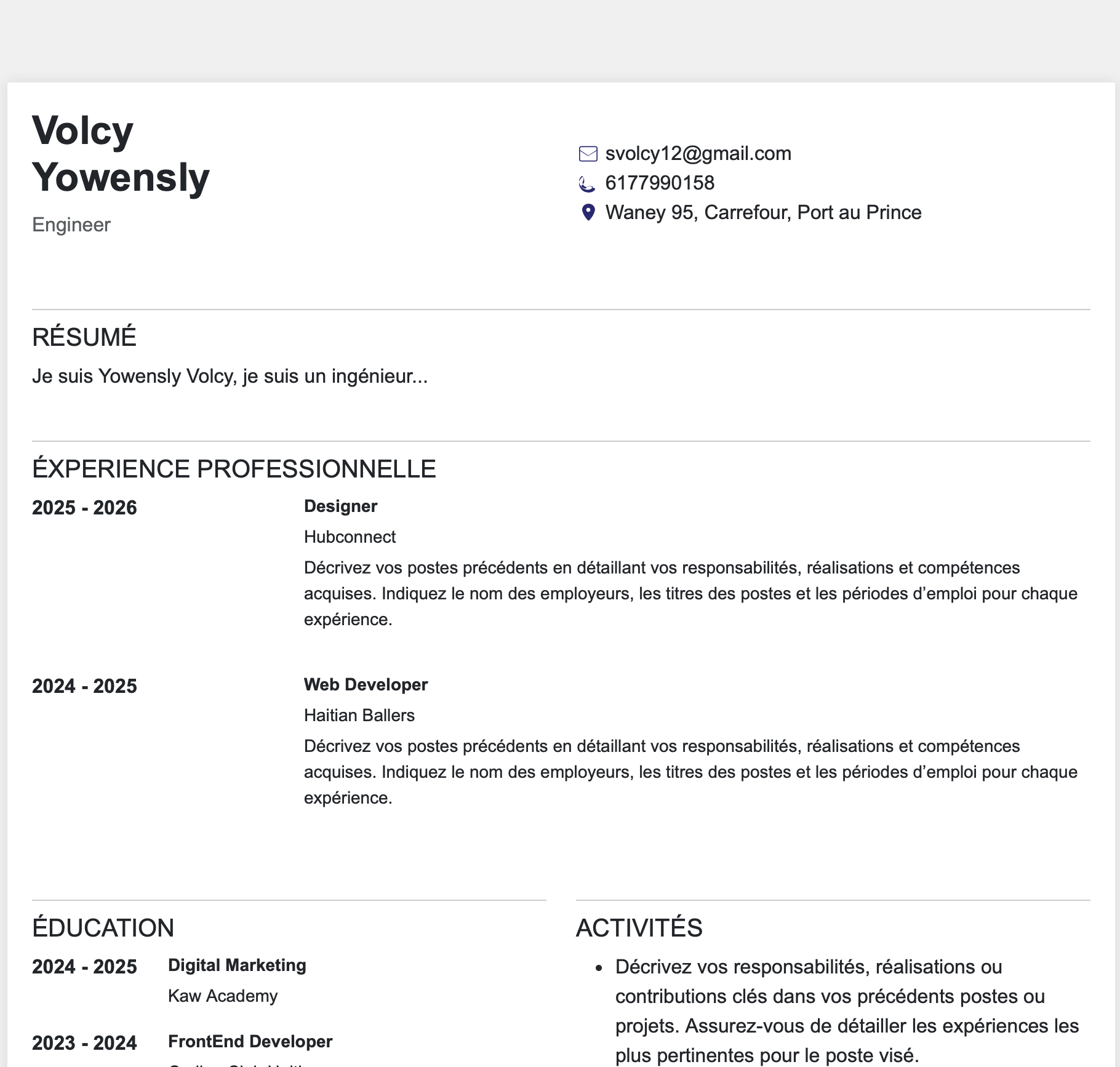
Task: Click the ACTIVITÉS section heading
Action: coord(639,928)
